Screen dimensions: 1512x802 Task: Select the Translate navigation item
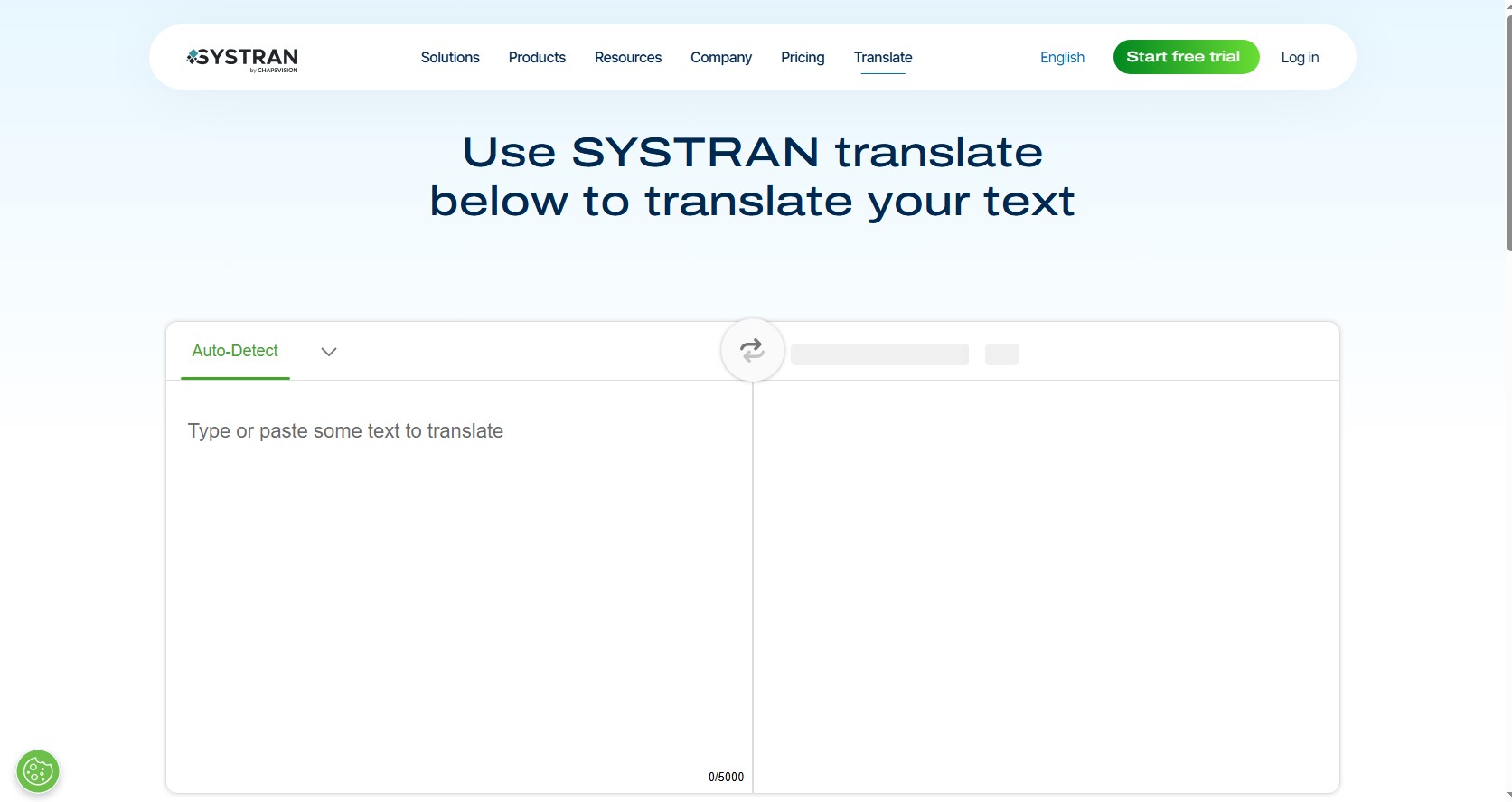[x=883, y=58]
